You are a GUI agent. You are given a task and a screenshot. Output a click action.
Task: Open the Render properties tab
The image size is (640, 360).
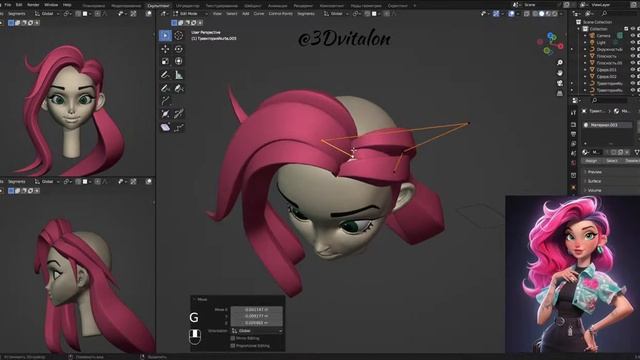[x=573, y=124]
